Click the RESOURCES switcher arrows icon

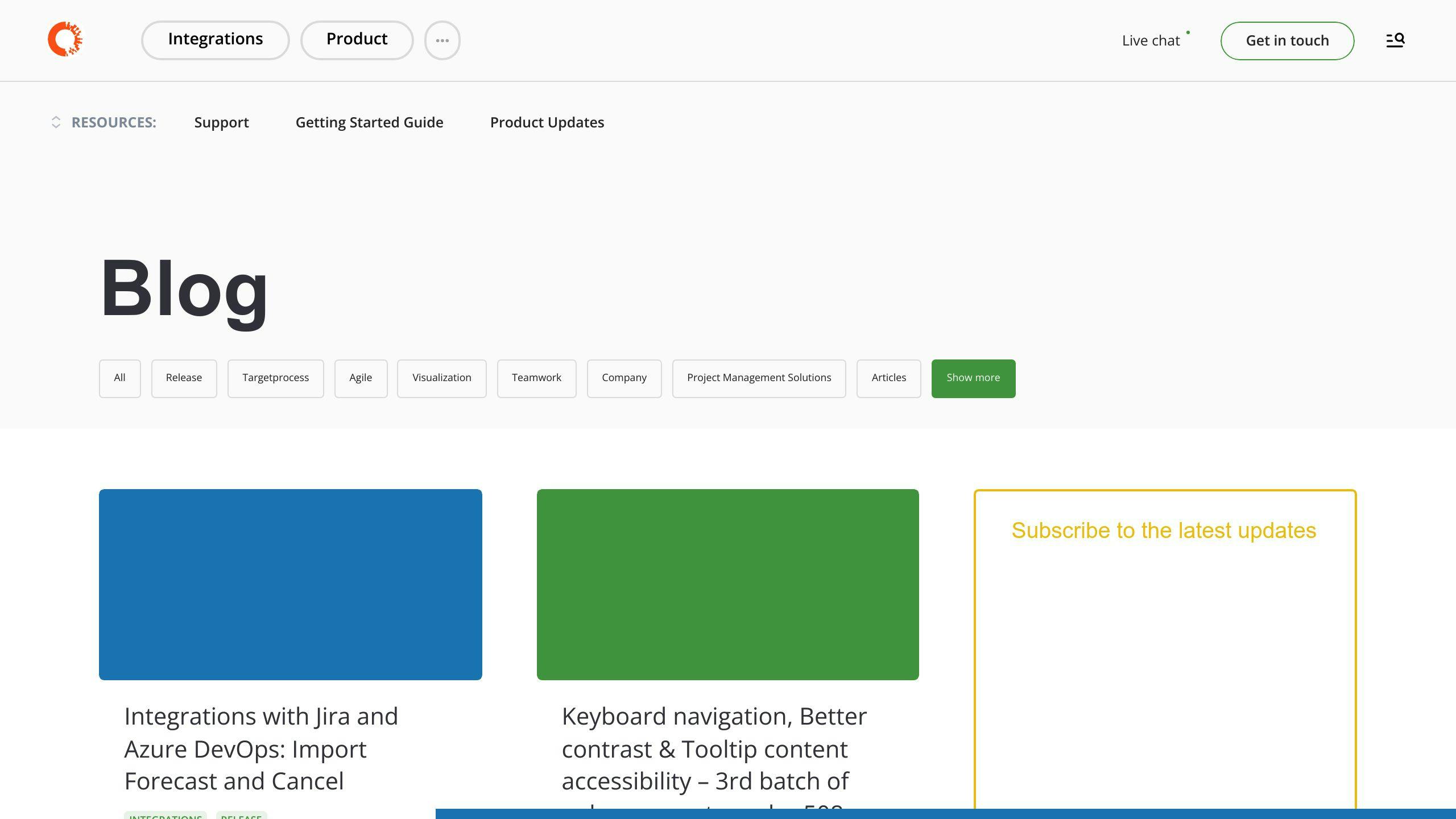[x=55, y=122]
